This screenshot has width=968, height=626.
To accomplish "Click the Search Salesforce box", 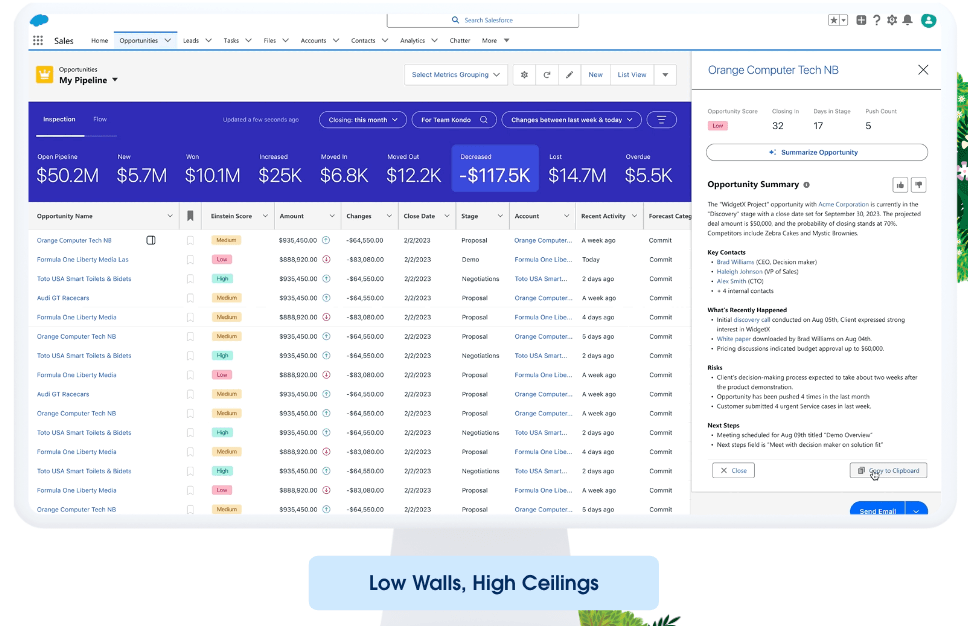I will coord(483,20).
